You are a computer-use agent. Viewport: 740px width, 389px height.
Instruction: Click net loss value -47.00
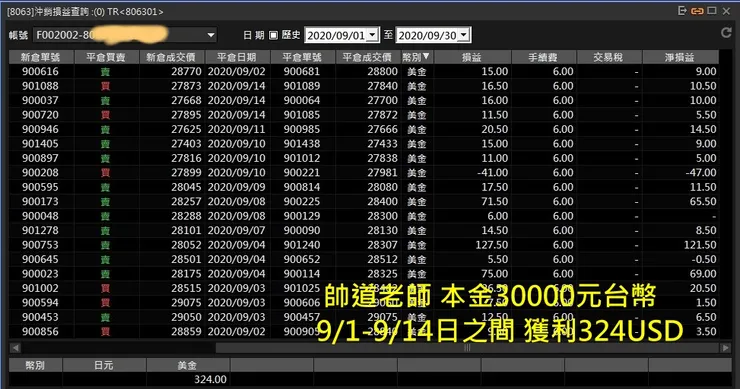[701, 172]
